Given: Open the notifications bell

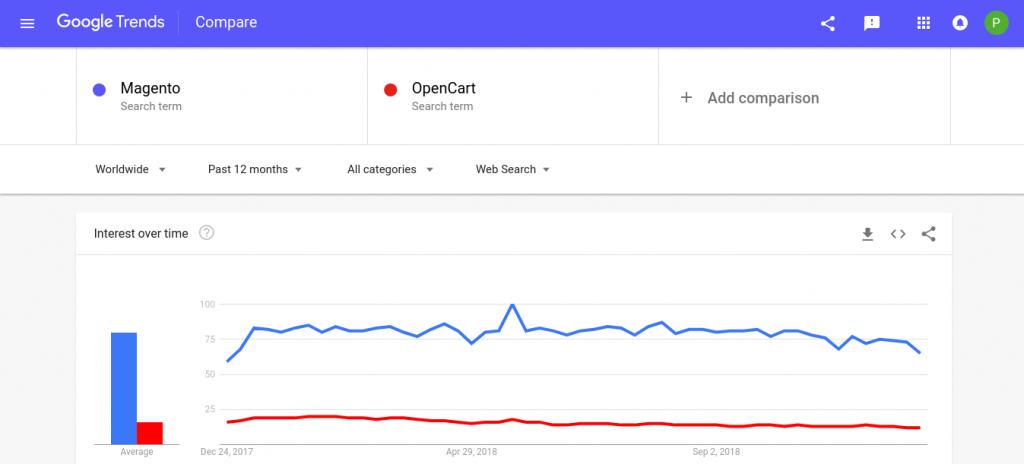Looking at the screenshot, I should 960,24.
